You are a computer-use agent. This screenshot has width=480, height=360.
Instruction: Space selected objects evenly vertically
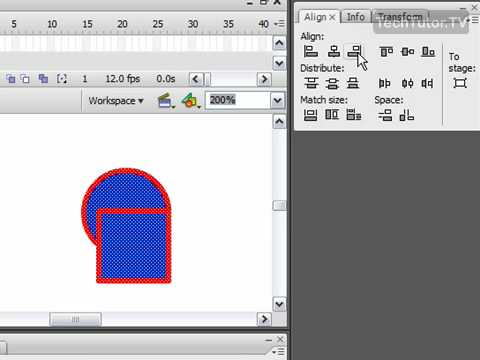pos(385,115)
